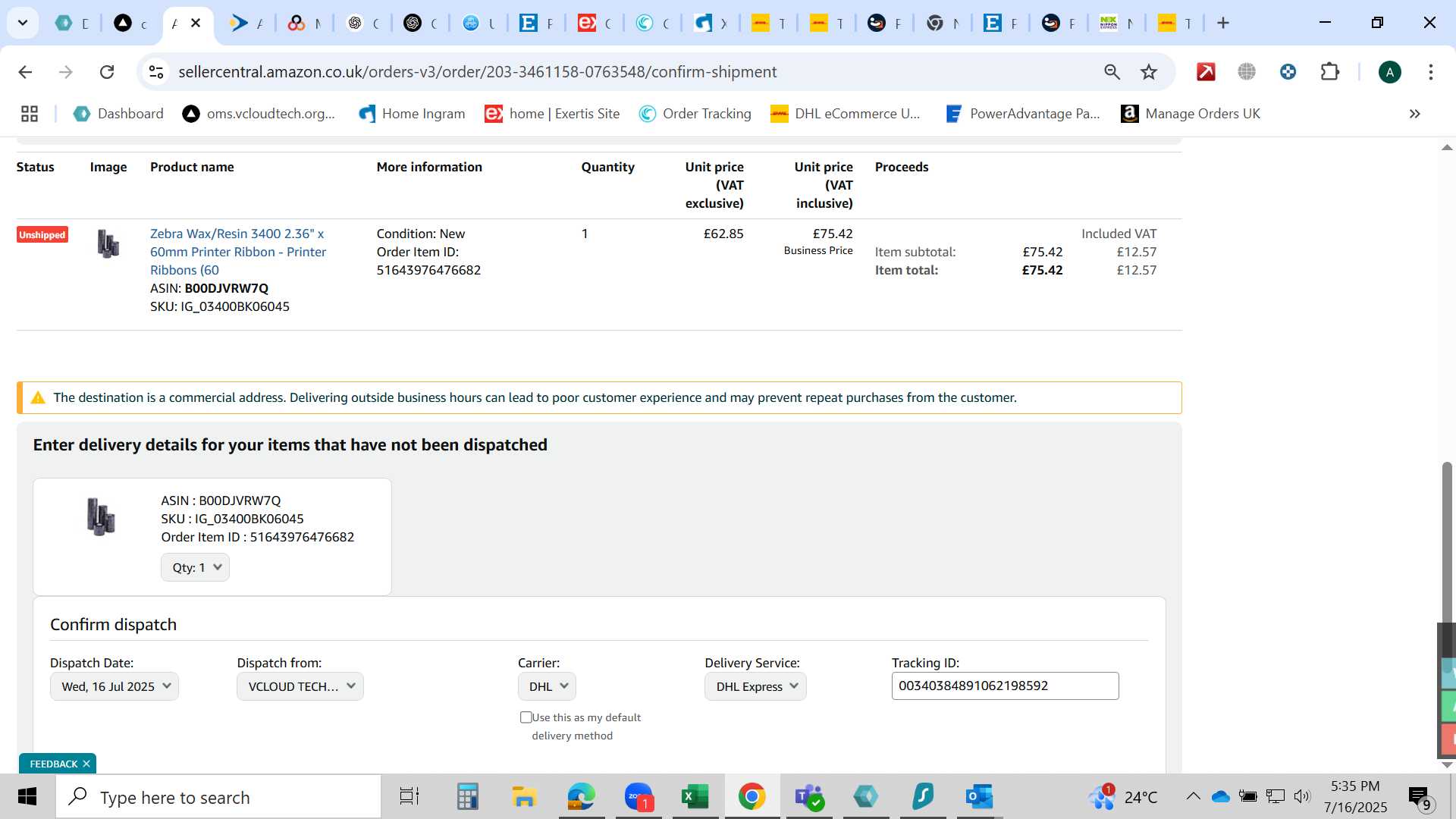The width and height of the screenshot is (1456, 819).
Task: Open Manage Orders UK bookmark
Action: [x=1191, y=114]
